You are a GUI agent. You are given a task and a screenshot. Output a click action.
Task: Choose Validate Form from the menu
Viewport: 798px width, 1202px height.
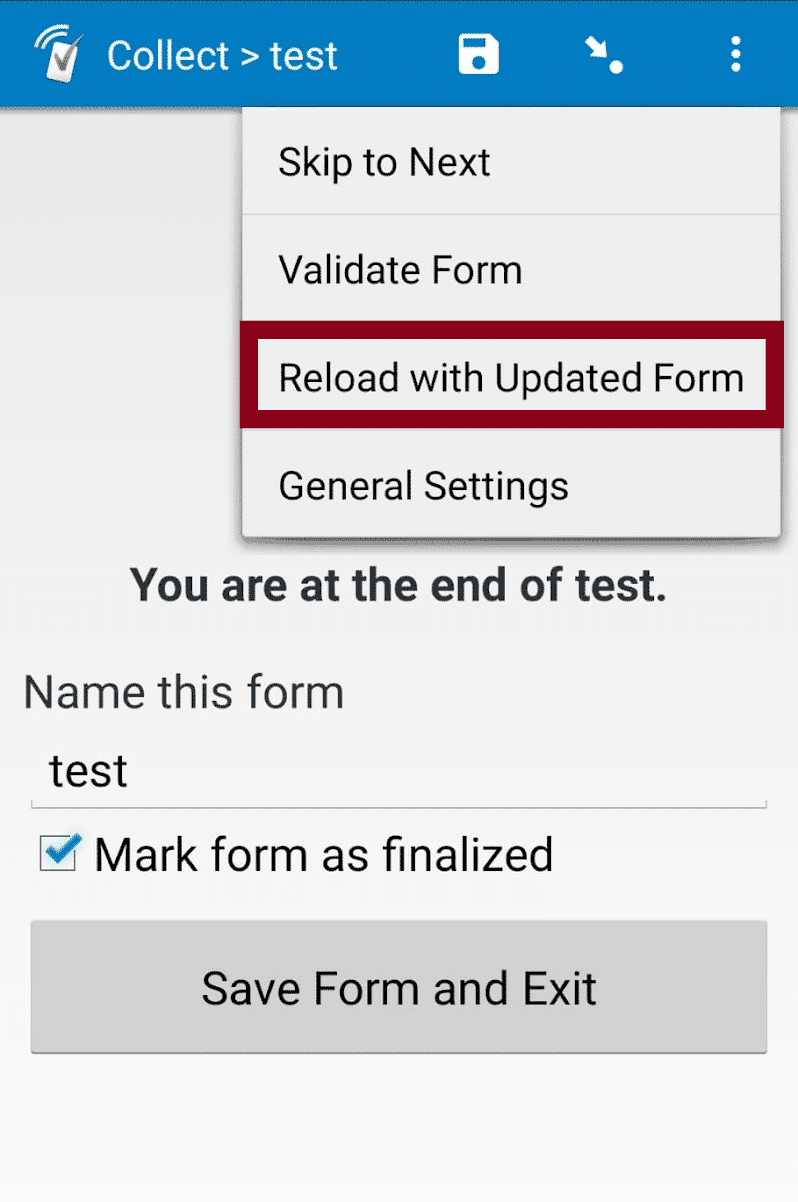[x=511, y=269]
